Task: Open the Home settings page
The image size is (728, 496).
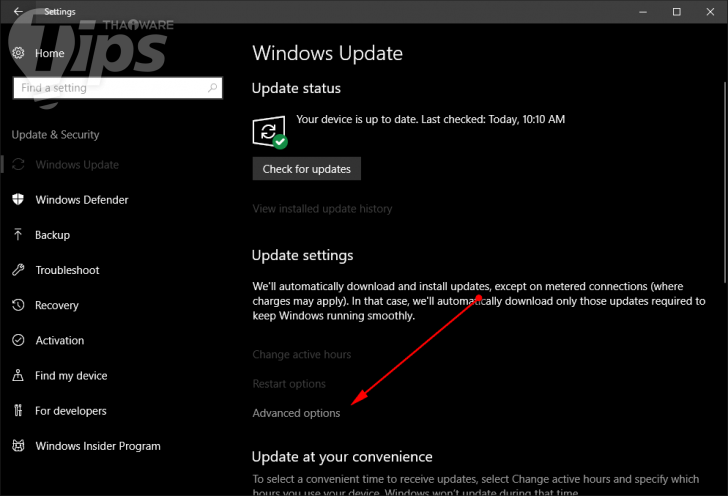Action: click(49, 53)
